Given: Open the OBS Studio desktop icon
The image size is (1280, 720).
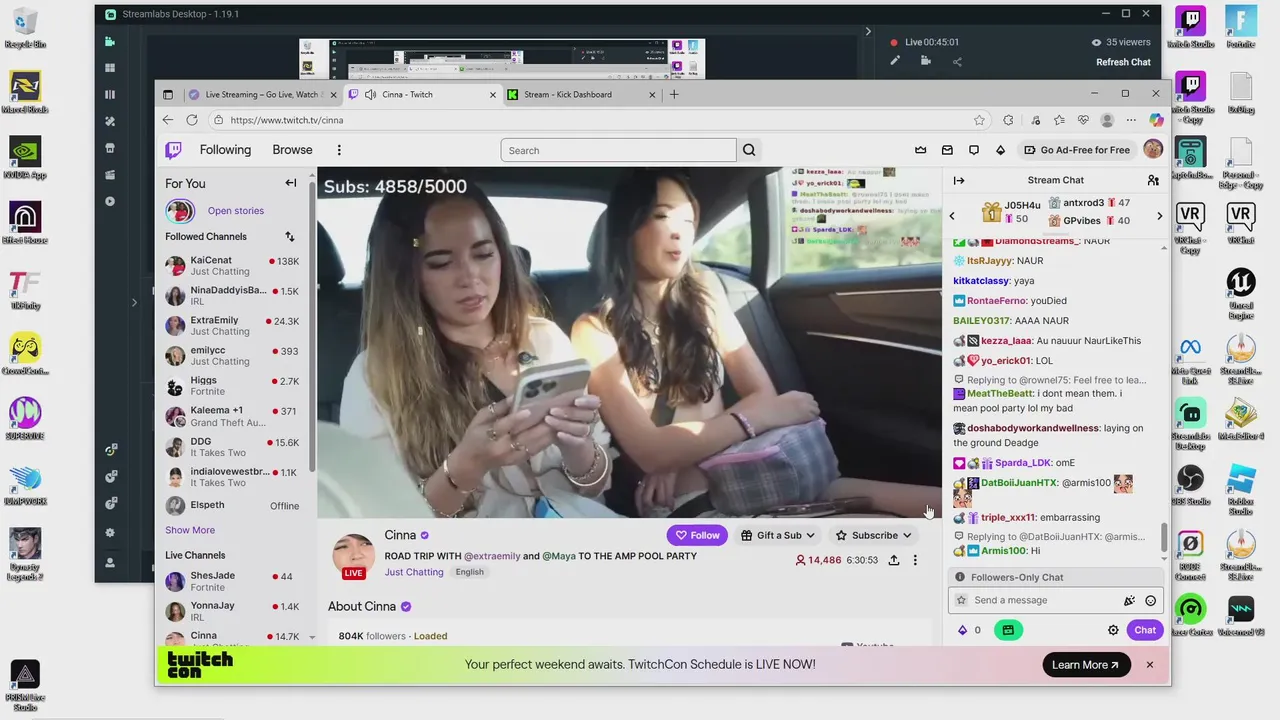Looking at the screenshot, I should click(1190, 485).
